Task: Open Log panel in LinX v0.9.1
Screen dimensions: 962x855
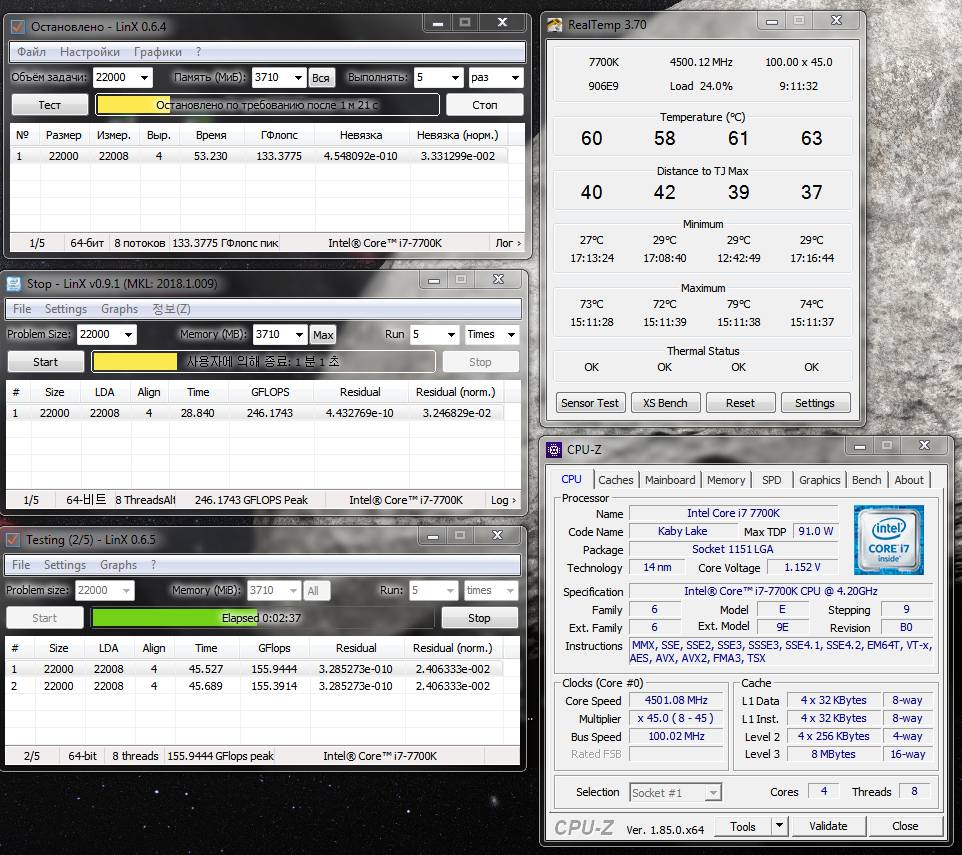Action: [503, 500]
